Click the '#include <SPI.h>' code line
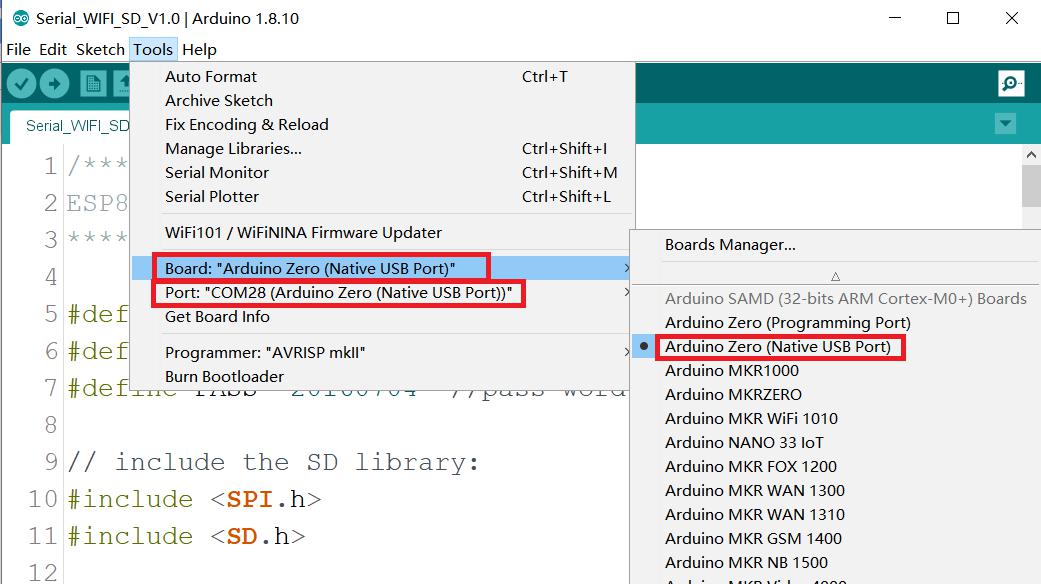The width and height of the screenshot is (1041, 584). pyautogui.click(x=195, y=499)
